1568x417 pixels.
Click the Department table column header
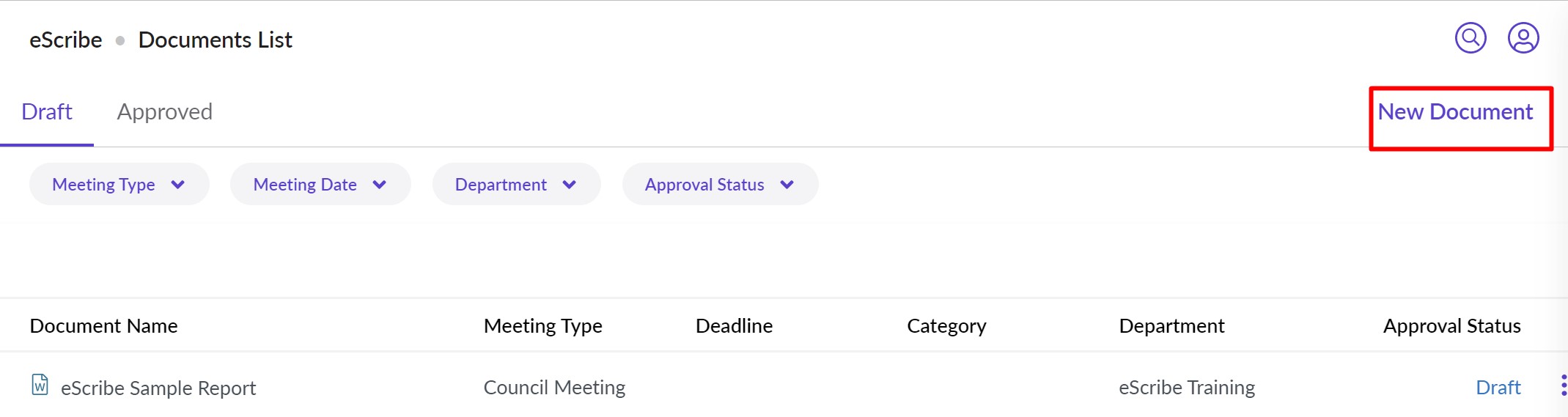1171,326
